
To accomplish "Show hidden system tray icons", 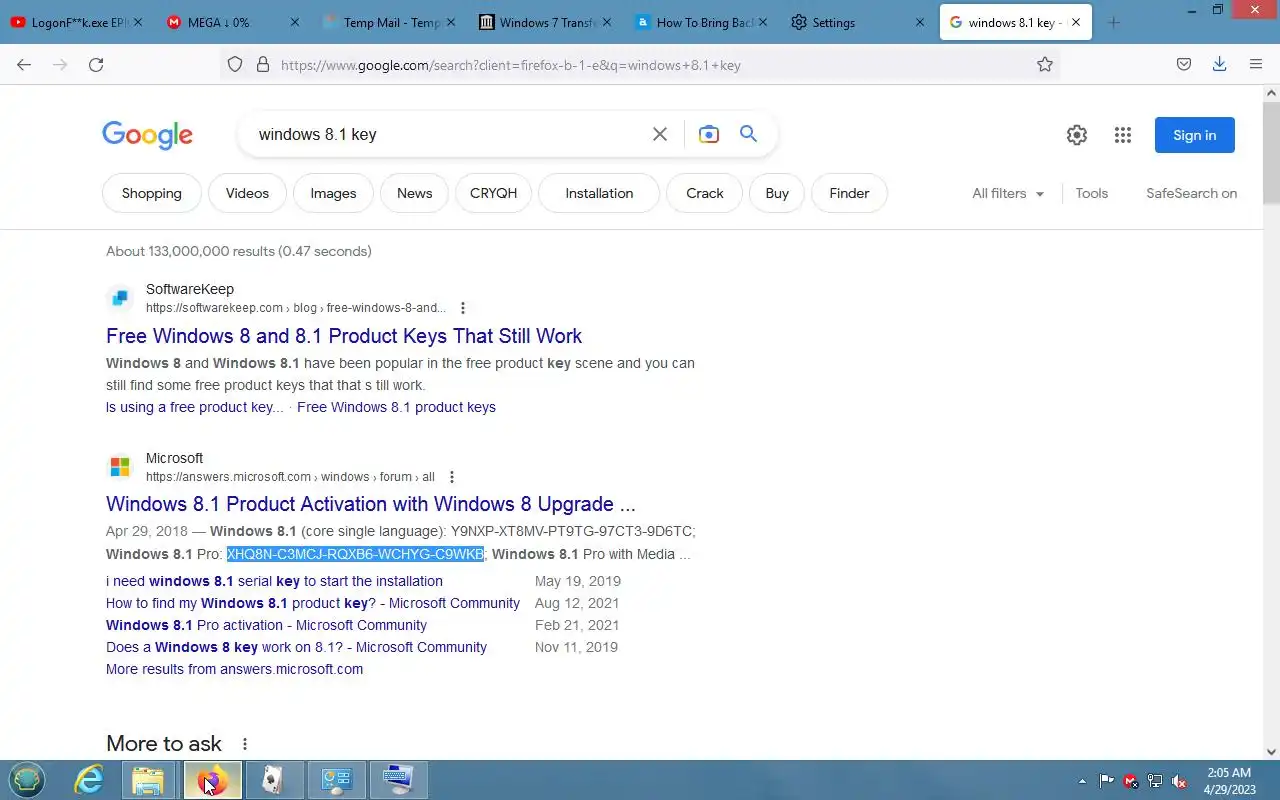I will tap(1082, 781).
